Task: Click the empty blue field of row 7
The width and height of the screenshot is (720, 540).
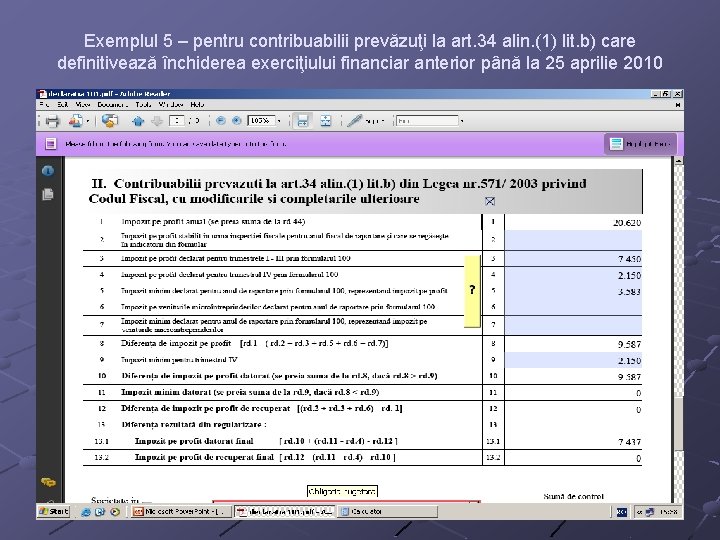Action: [x=573, y=325]
